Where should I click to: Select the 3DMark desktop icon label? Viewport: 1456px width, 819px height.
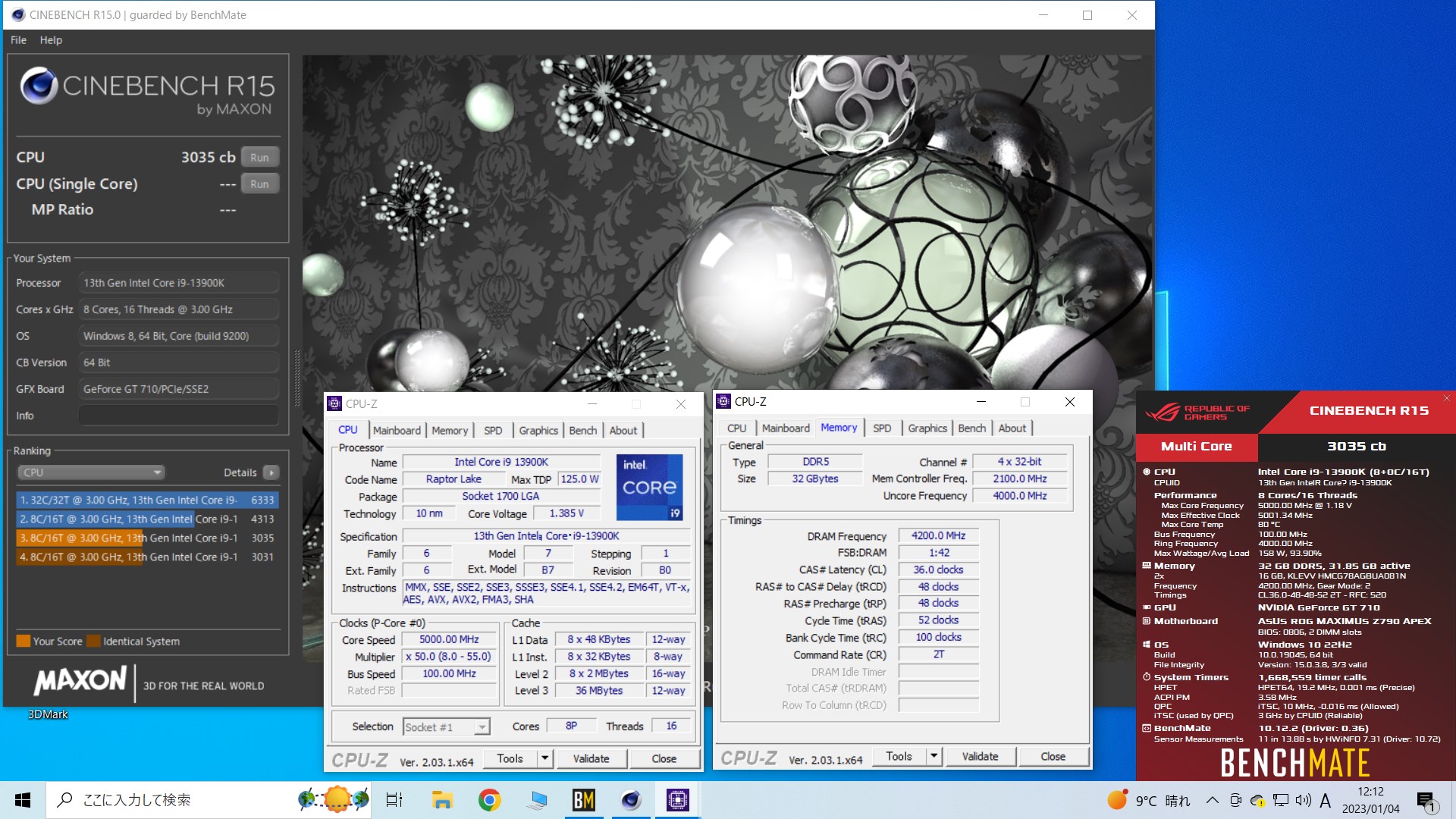pyautogui.click(x=48, y=714)
